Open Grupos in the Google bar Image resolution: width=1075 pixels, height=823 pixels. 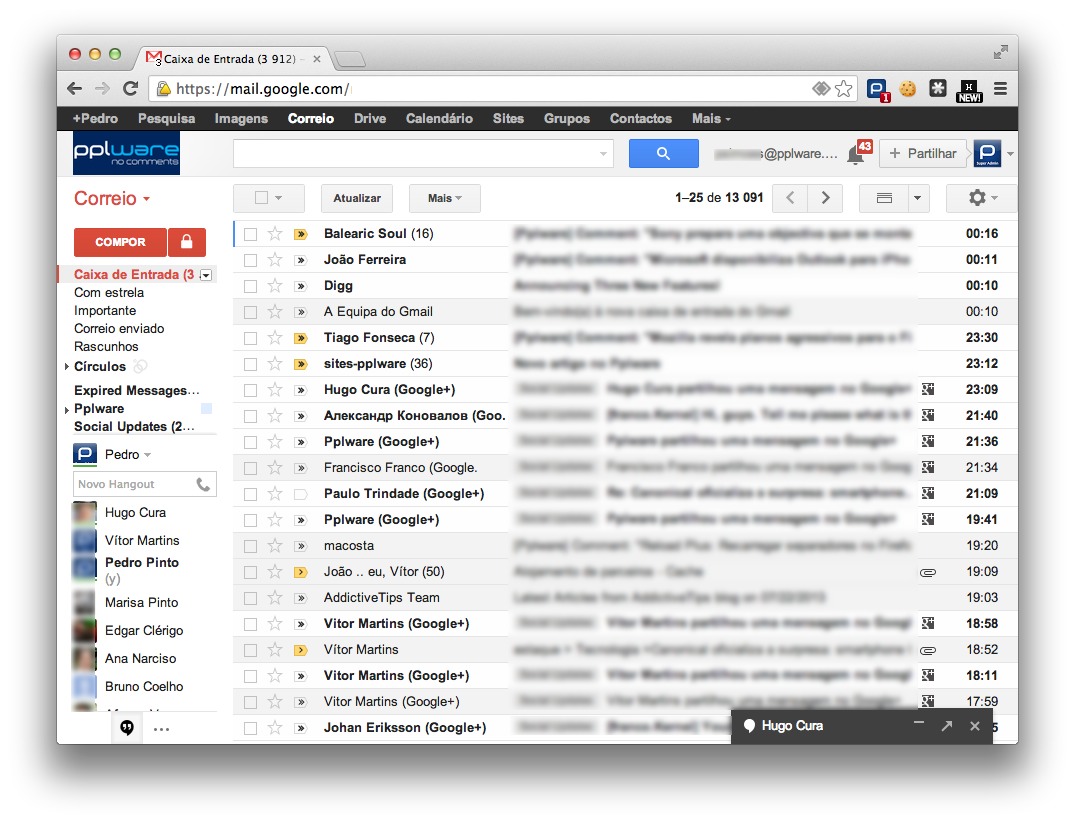click(567, 119)
